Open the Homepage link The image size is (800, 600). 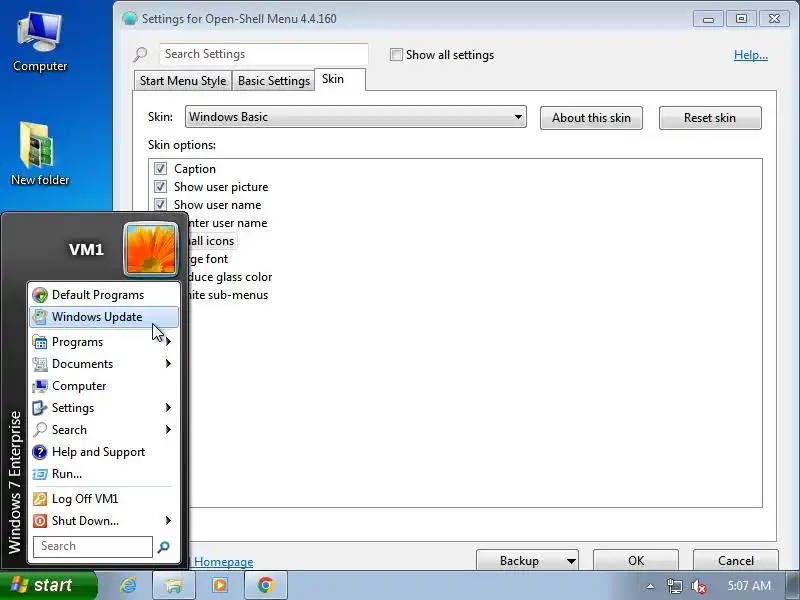click(223, 562)
